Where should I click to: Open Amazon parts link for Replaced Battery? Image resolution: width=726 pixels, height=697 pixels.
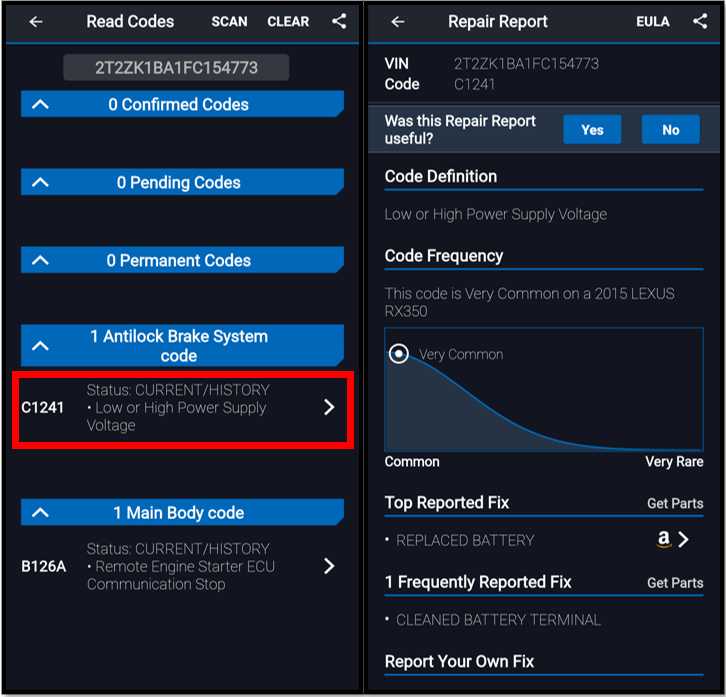click(663, 539)
